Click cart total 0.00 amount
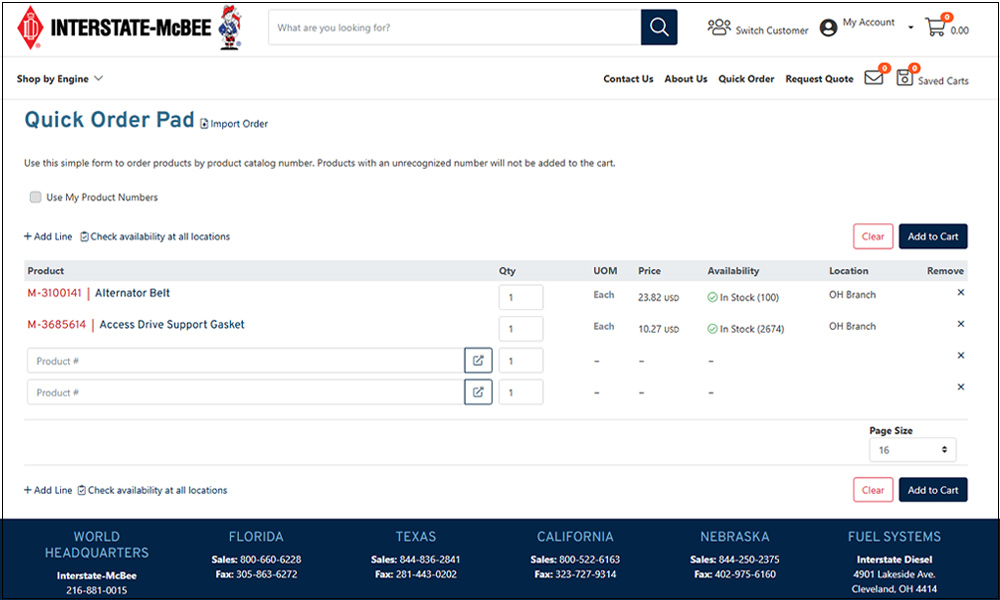The height and width of the screenshot is (600, 1000). (x=959, y=31)
